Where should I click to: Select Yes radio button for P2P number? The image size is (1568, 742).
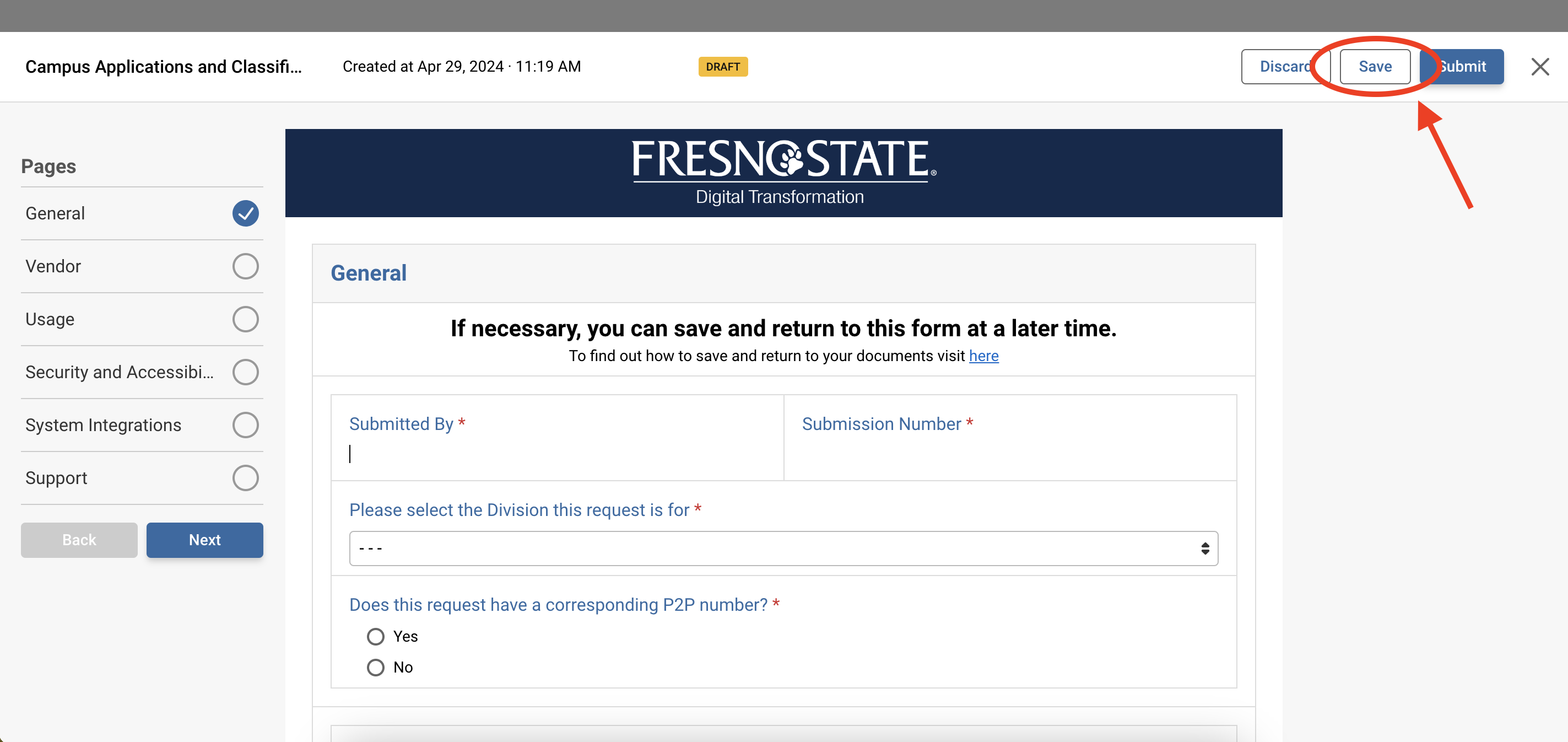(376, 636)
